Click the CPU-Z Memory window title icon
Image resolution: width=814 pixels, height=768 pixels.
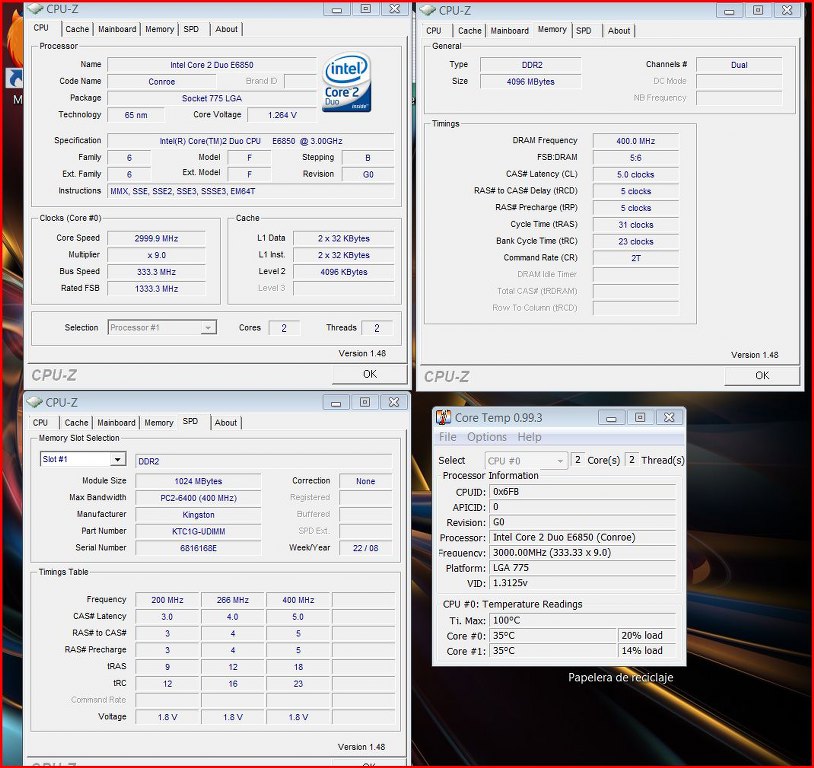coord(428,10)
